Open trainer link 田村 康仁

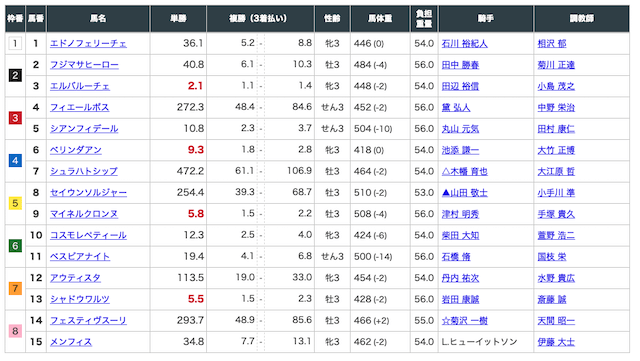click(x=556, y=129)
